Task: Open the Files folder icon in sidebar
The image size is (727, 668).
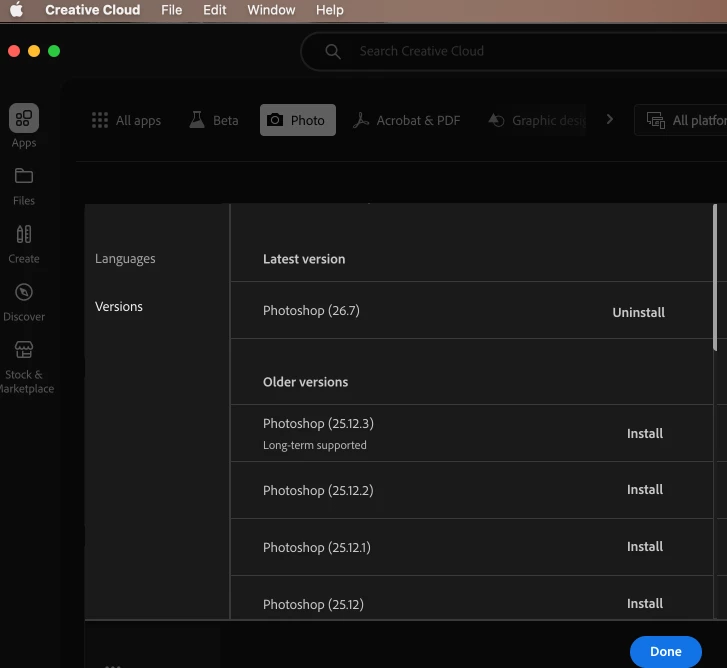Action: (24, 176)
